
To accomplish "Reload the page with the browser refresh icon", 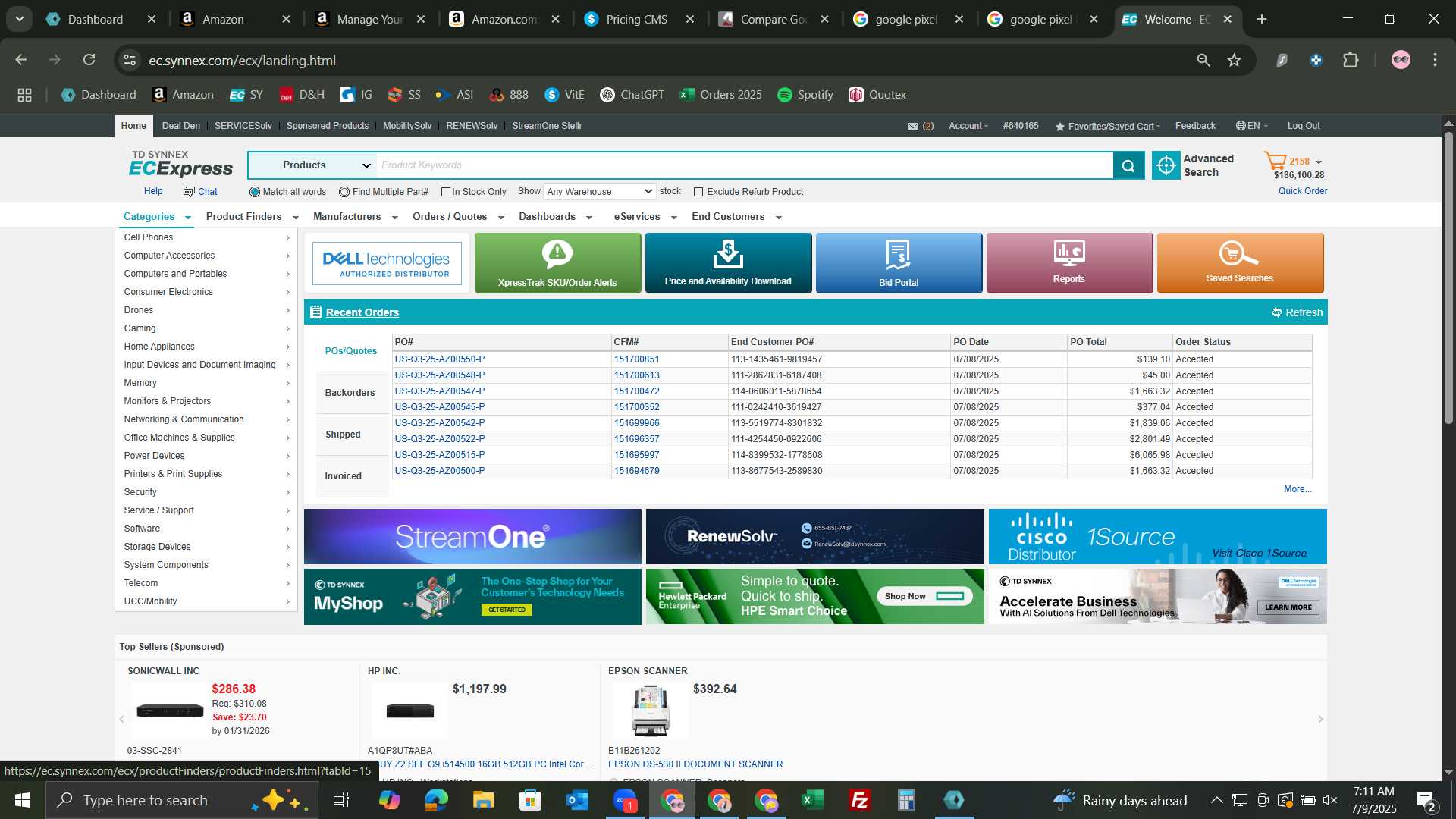I will pos(89,60).
